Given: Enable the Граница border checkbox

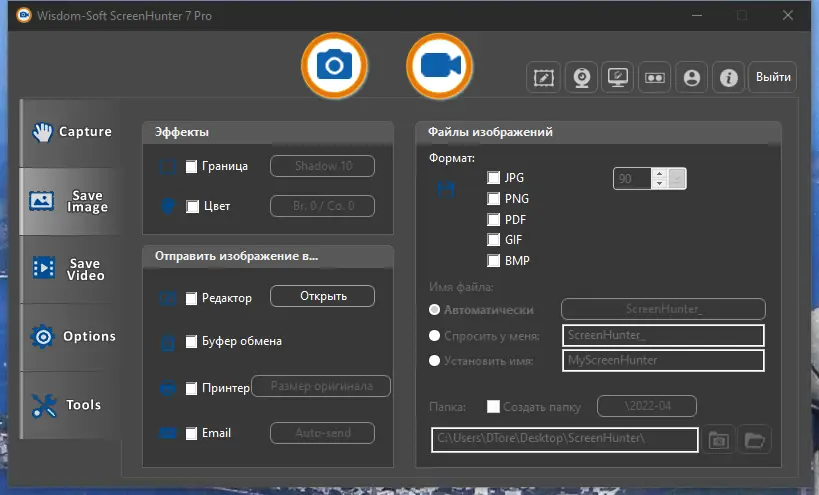Looking at the screenshot, I should pyautogui.click(x=192, y=167).
